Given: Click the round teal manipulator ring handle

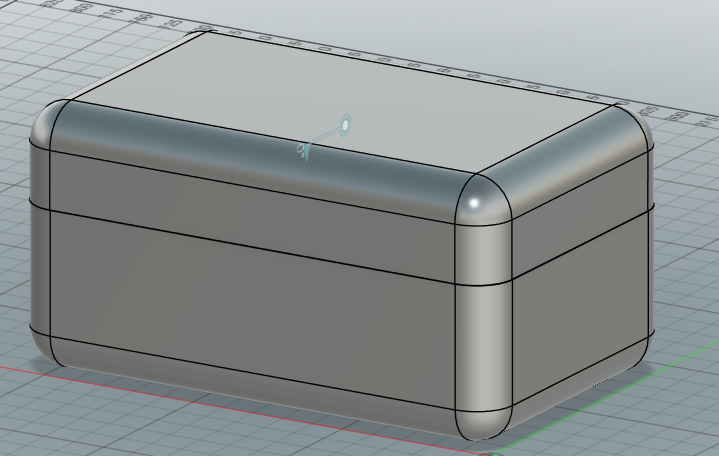Looking at the screenshot, I should (x=345, y=125).
